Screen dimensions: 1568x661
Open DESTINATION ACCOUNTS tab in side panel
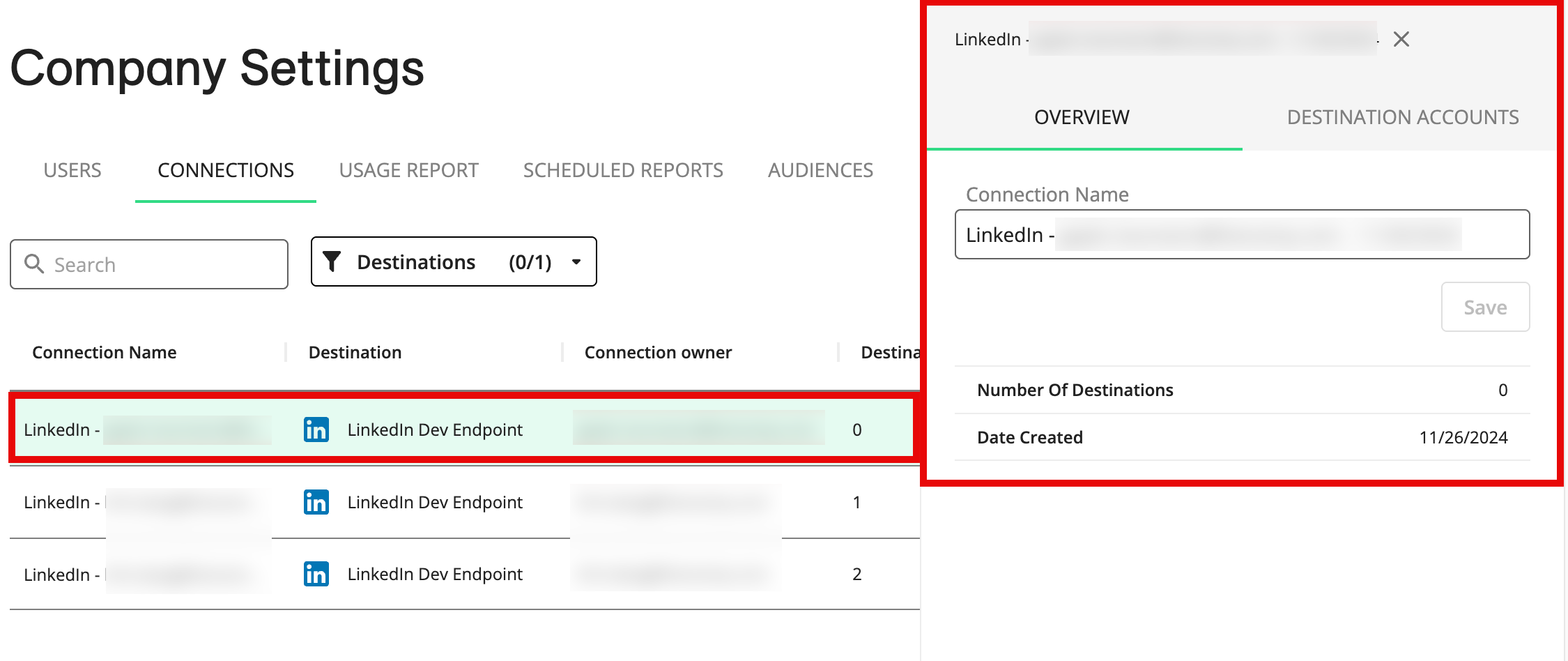(x=1403, y=117)
